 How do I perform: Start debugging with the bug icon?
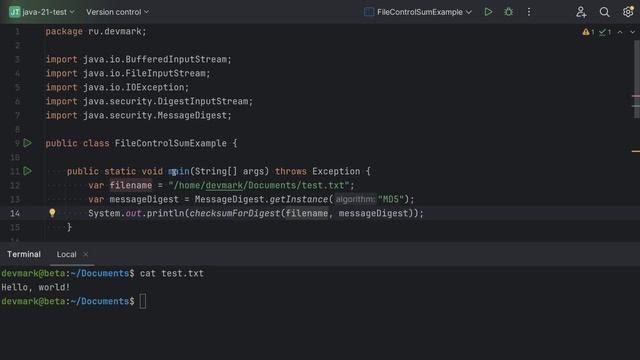point(508,12)
